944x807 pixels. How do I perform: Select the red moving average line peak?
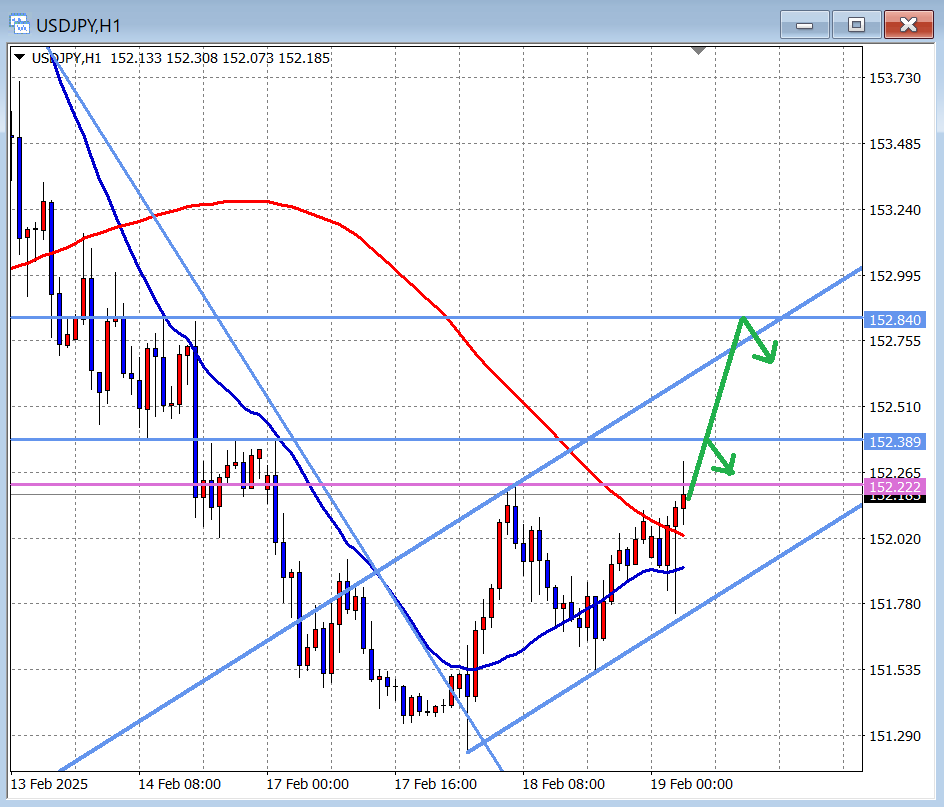(x=245, y=201)
